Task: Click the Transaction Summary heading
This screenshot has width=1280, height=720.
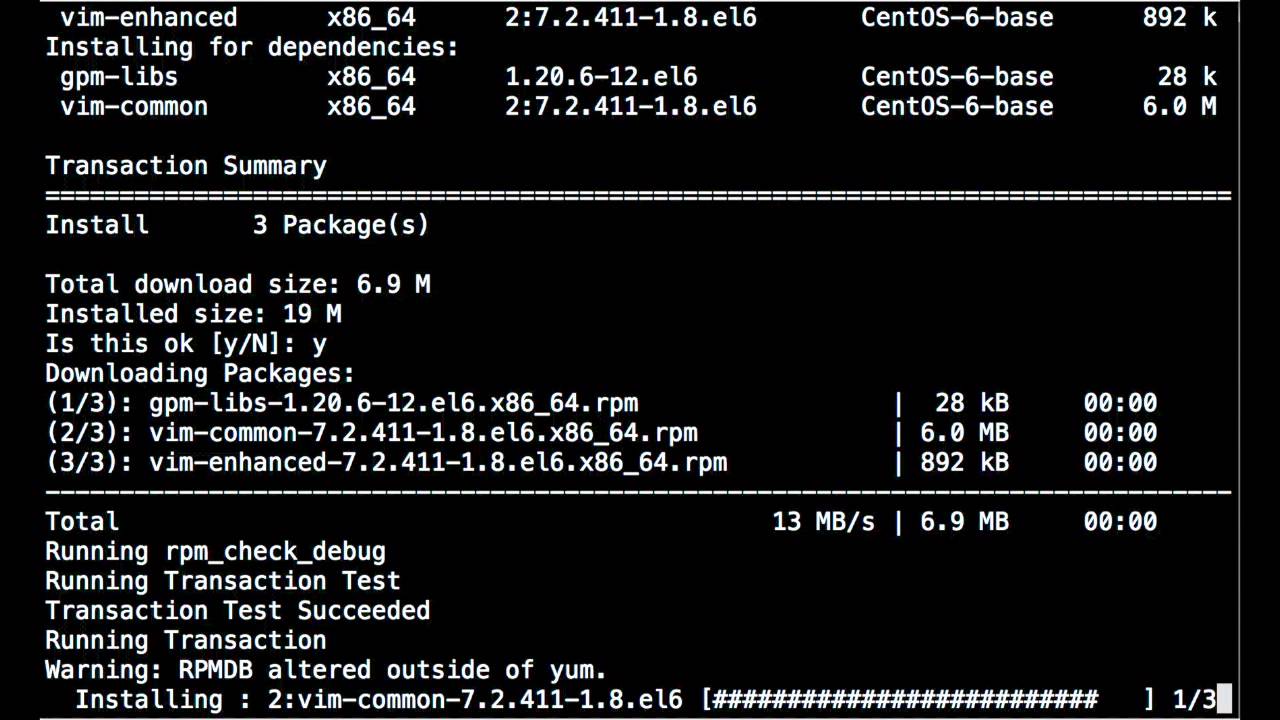Action: [186, 166]
